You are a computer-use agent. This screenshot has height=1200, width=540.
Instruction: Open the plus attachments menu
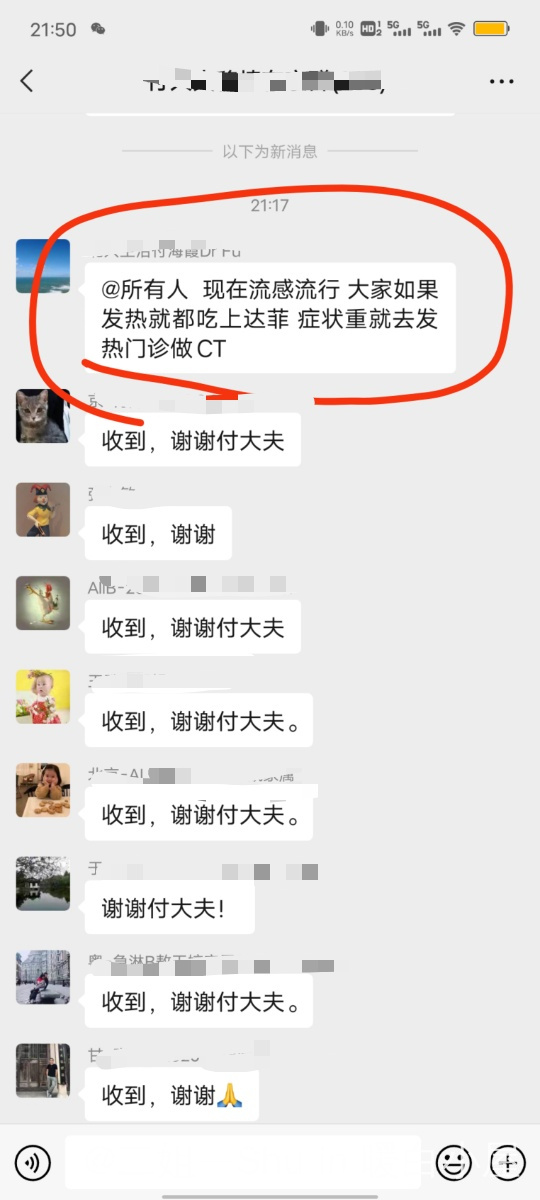tap(507, 1162)
